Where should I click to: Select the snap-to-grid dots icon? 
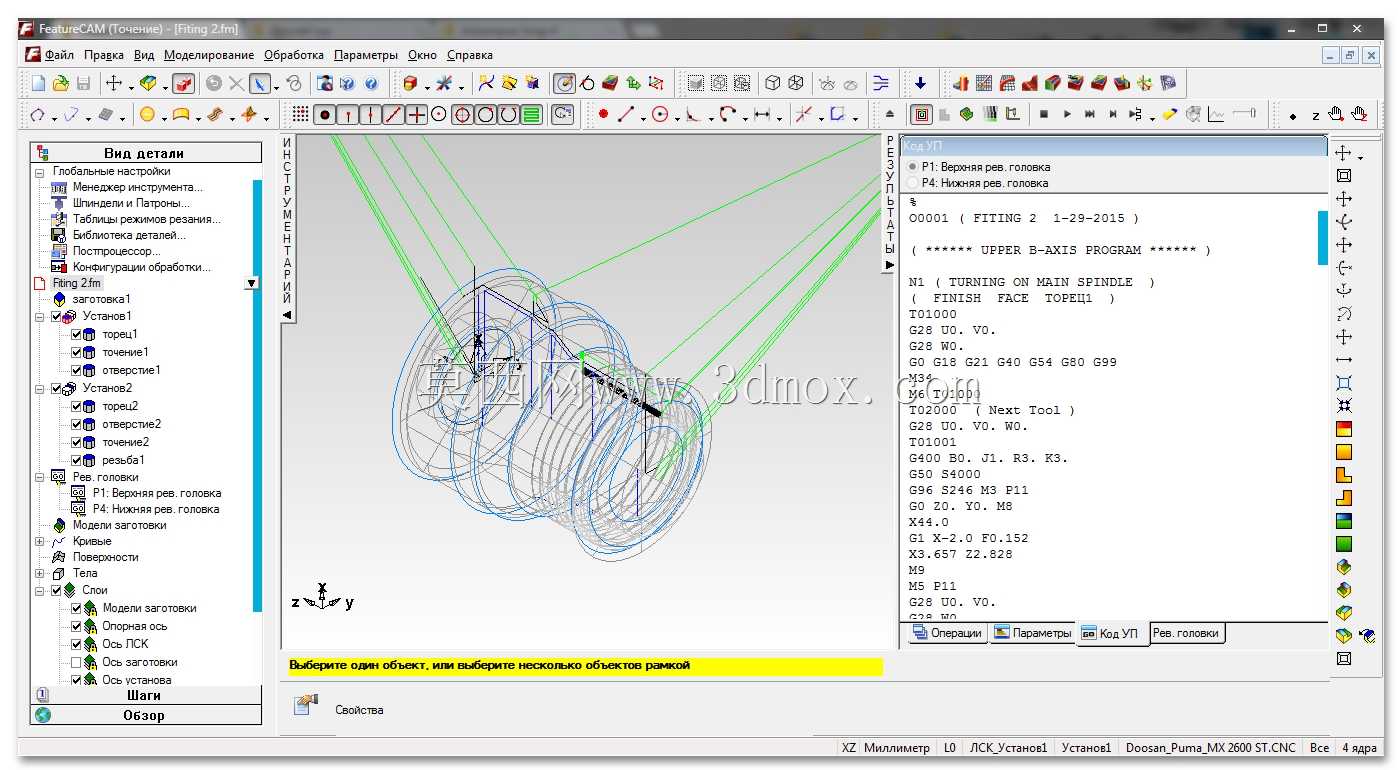coord(300,115)
